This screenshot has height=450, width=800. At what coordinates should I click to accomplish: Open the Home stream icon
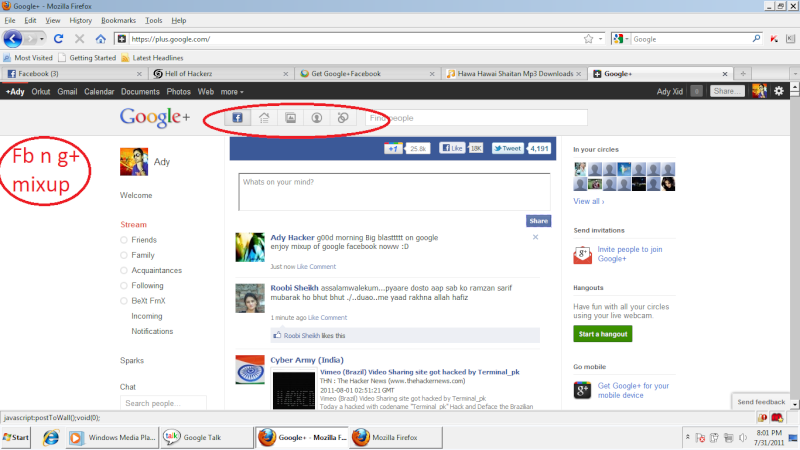pyautogui.click(x=264, y=118)
